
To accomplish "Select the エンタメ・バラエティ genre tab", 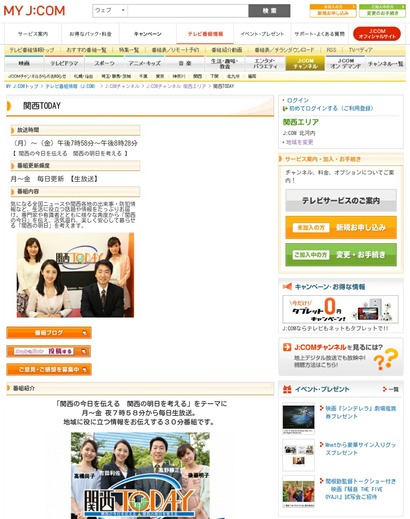I will [x=265, y=63].
